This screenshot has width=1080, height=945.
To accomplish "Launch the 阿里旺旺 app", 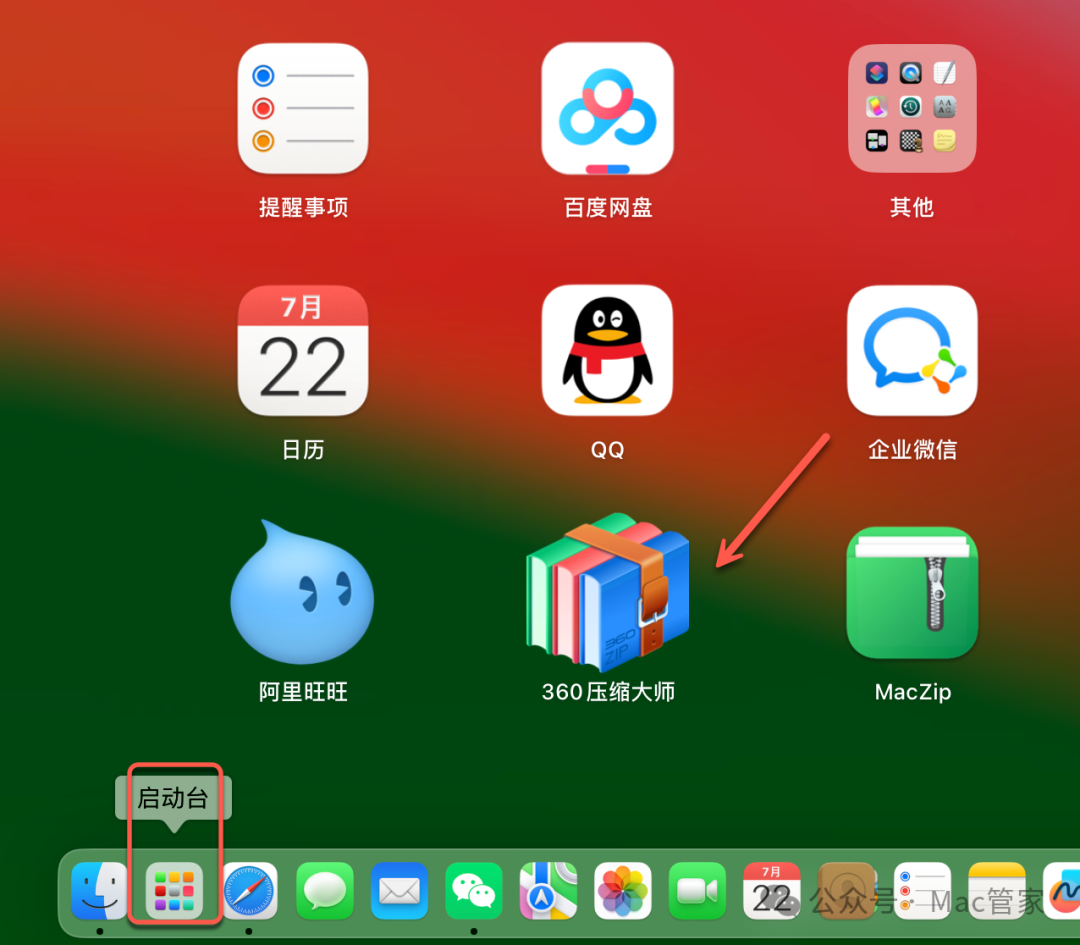I will [x=302, y=592].
